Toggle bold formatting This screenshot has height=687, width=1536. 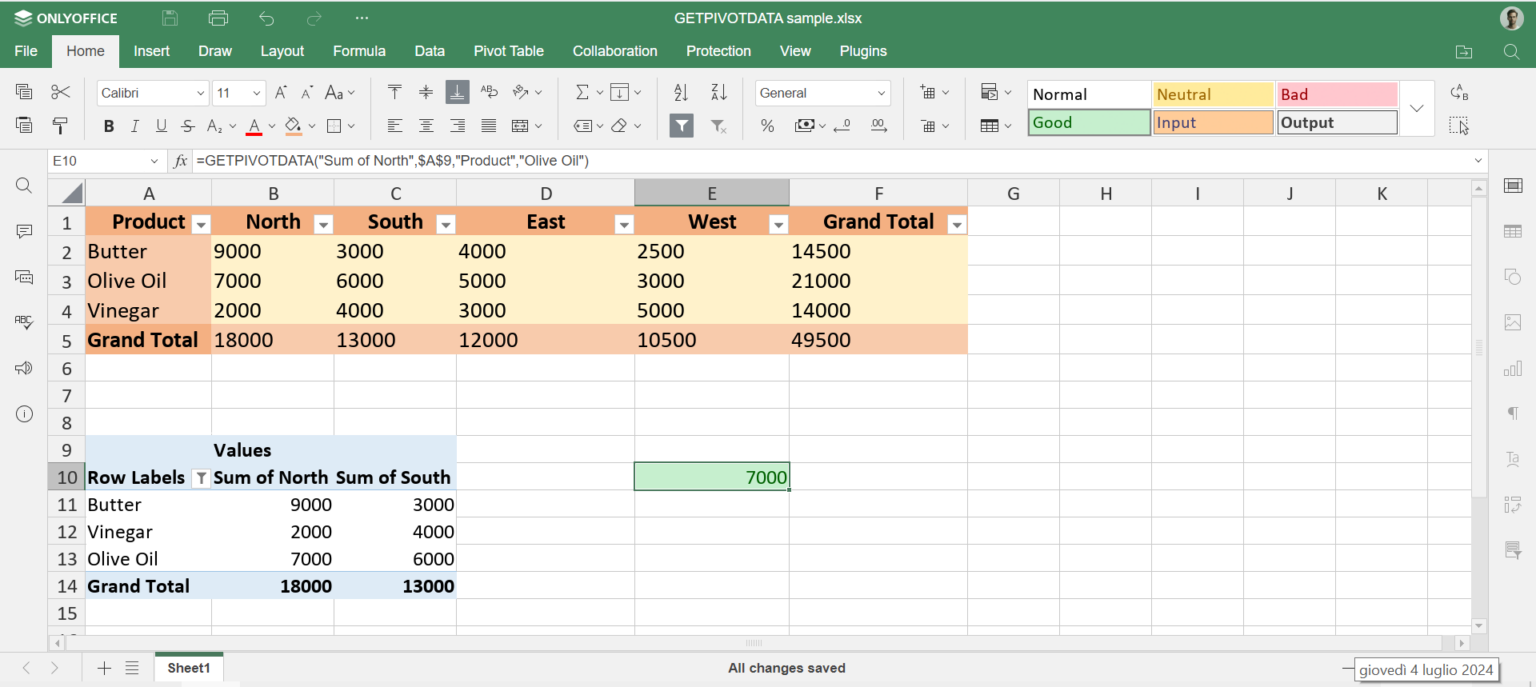(x=108, y=126)
